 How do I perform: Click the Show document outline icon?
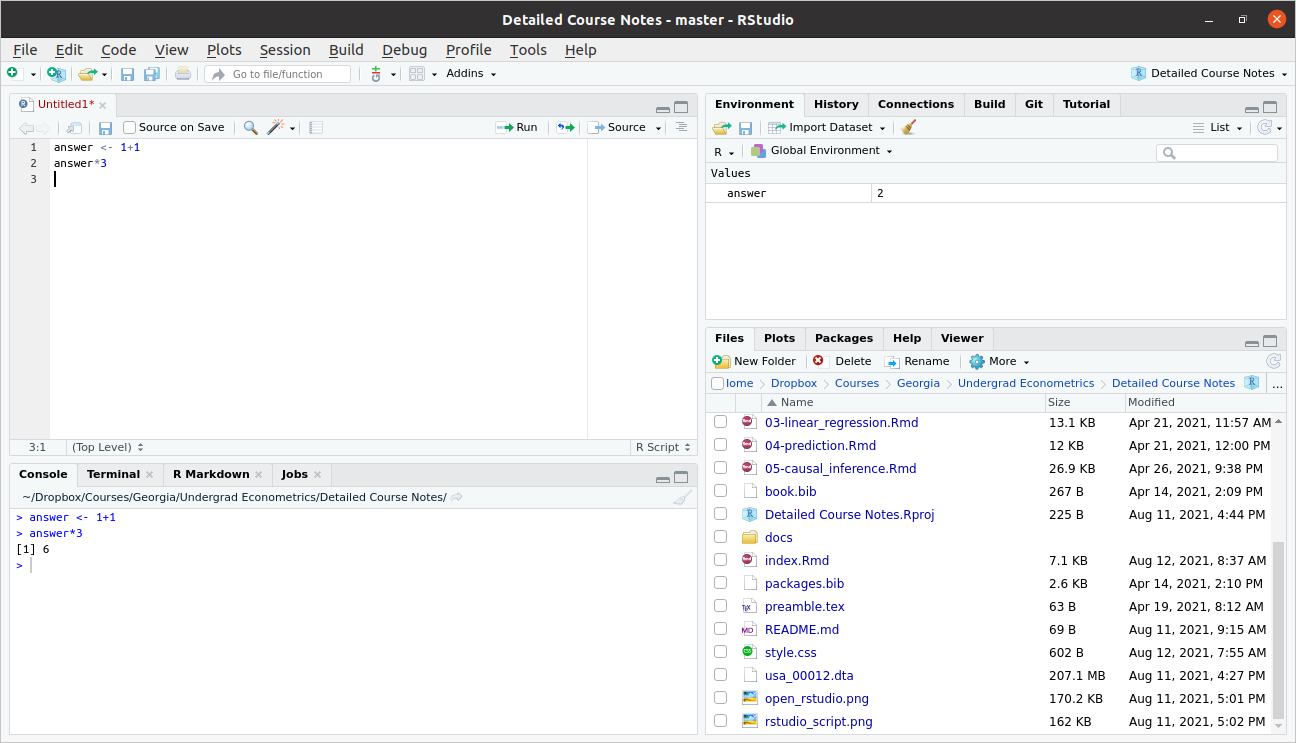coord(681,126)
